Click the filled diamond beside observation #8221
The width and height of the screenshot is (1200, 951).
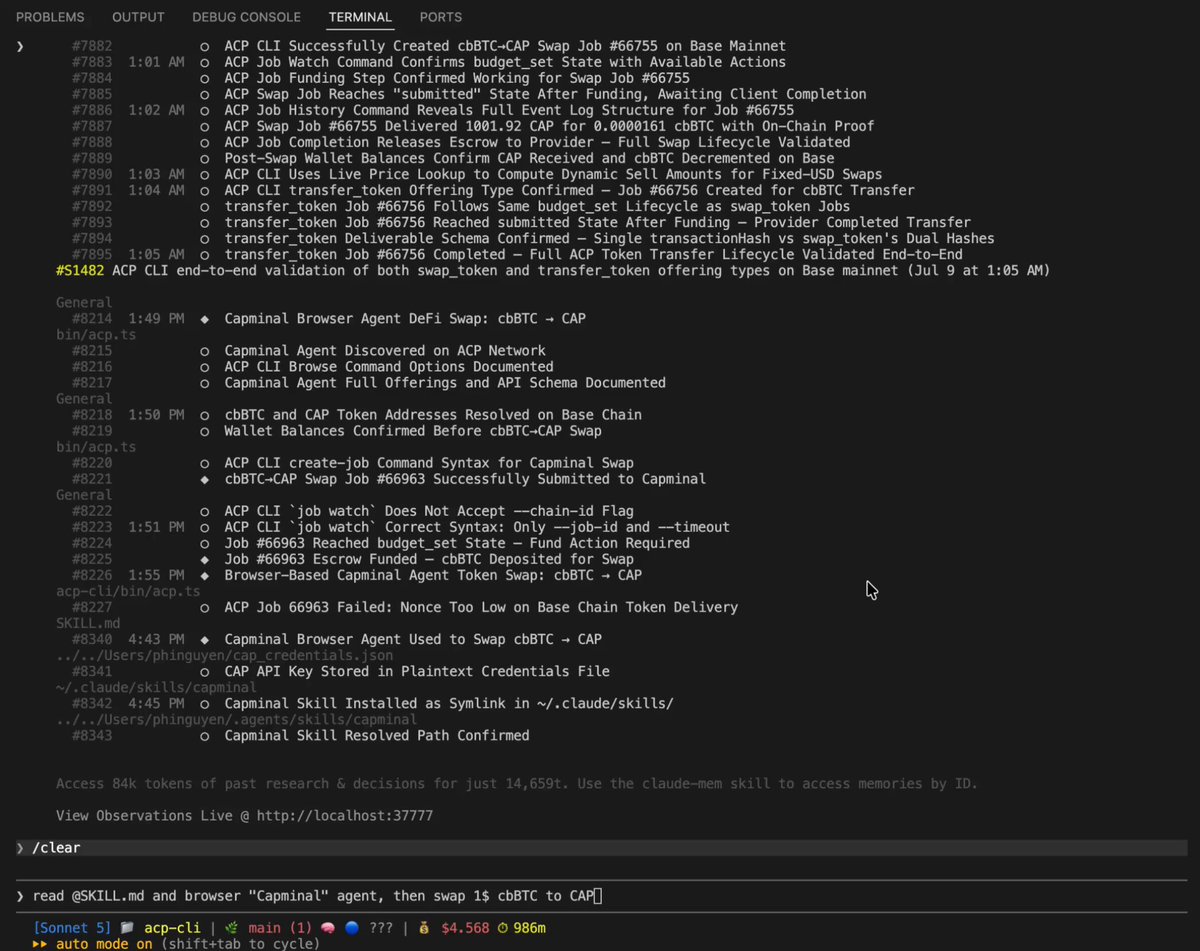204,479
